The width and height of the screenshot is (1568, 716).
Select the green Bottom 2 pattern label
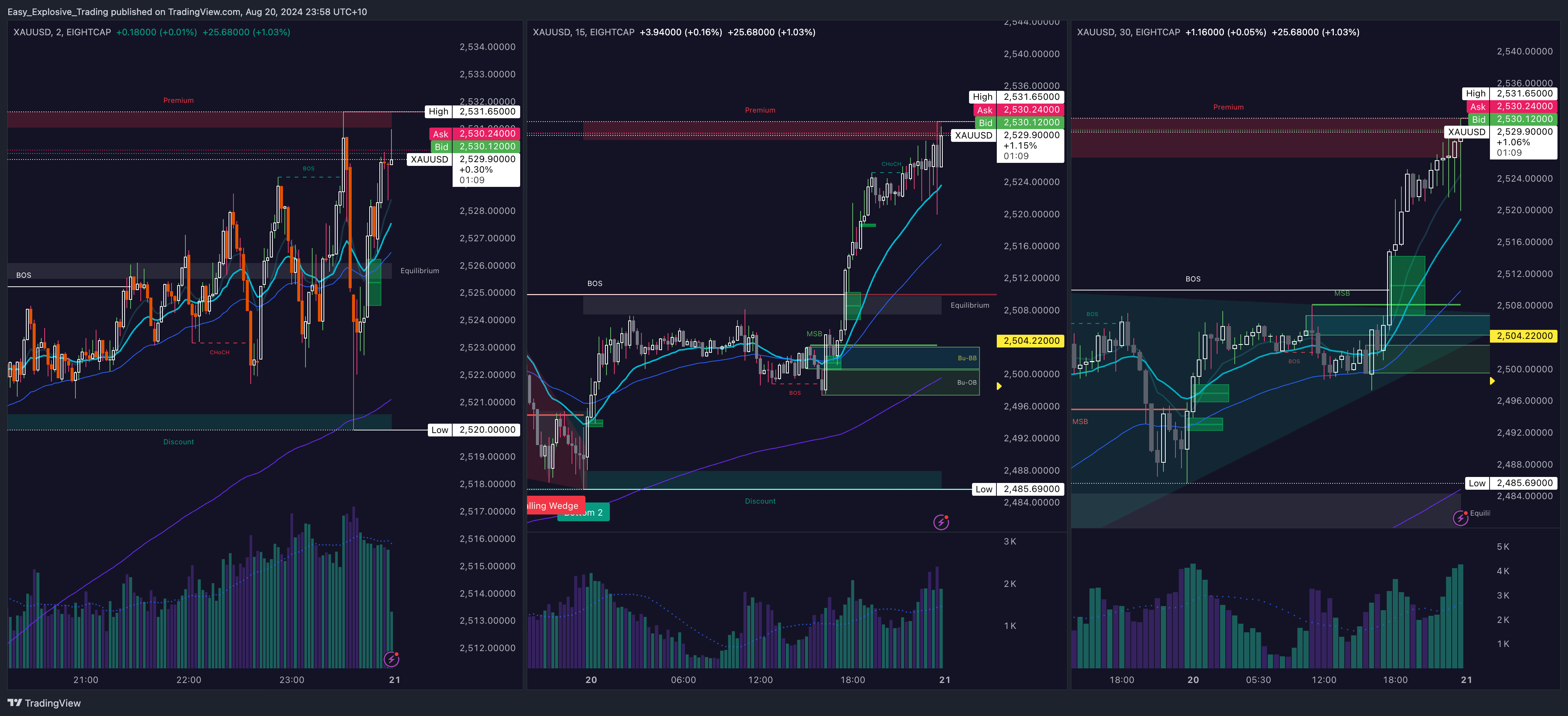[584, 513]
